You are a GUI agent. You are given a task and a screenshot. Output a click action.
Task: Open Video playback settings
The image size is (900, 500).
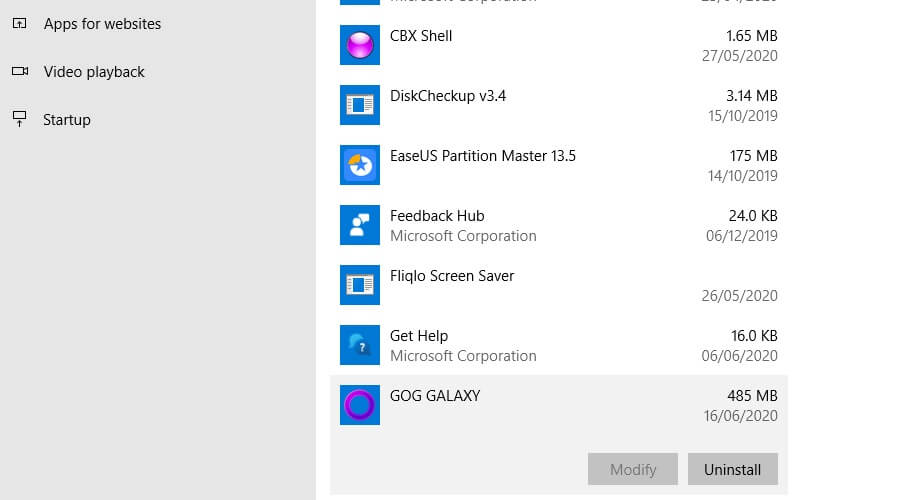(x=94, y=72)
